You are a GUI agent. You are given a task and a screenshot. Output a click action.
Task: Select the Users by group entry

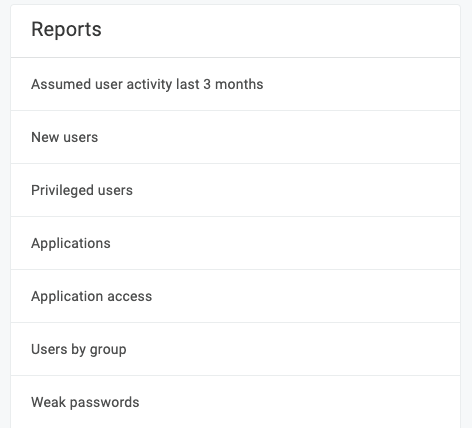[x=235, y=349]
